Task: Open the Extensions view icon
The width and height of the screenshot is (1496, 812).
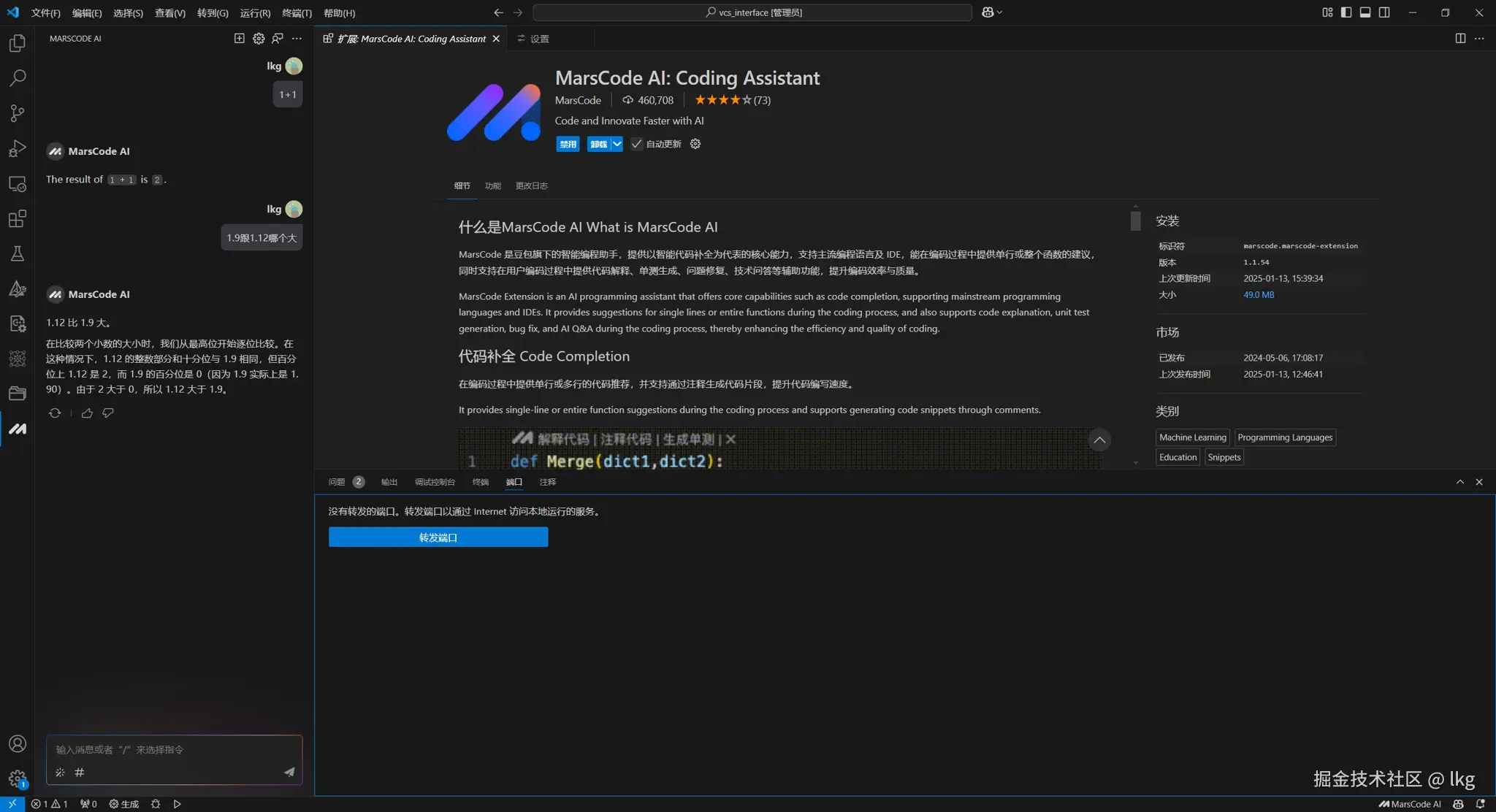Action: [x=18, y=218]
